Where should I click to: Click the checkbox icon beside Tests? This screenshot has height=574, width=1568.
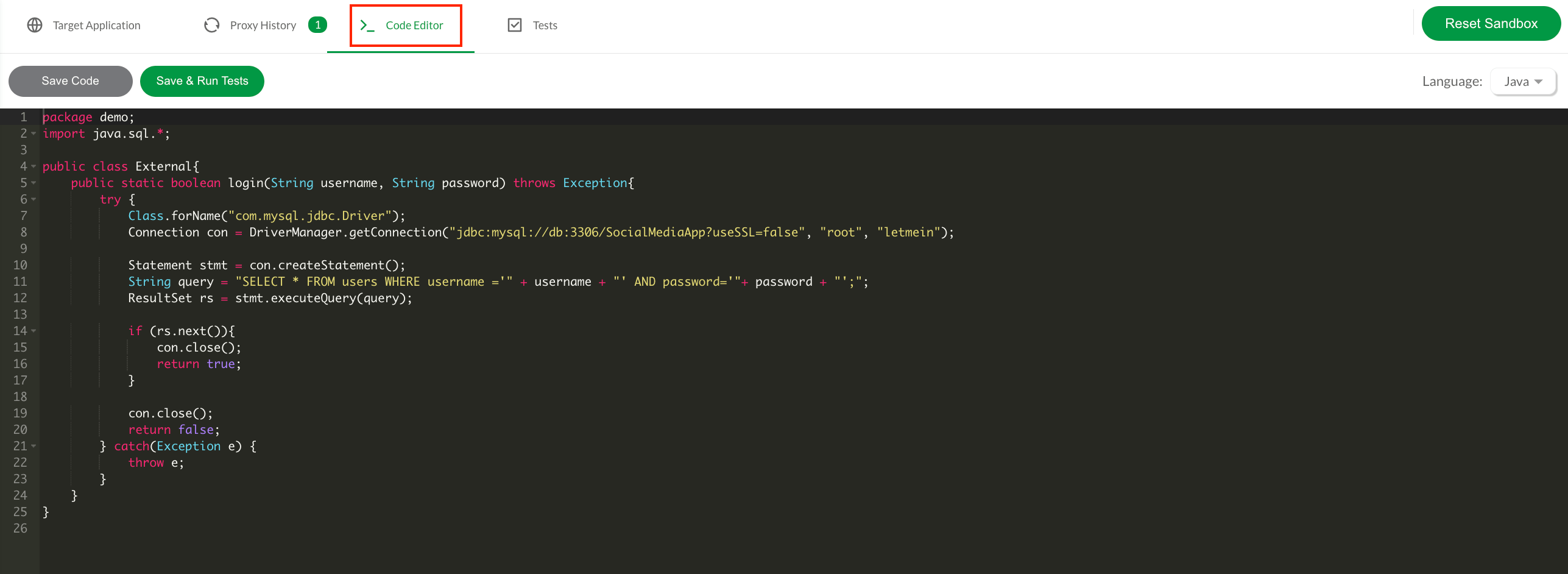click(x=515, y=25)
